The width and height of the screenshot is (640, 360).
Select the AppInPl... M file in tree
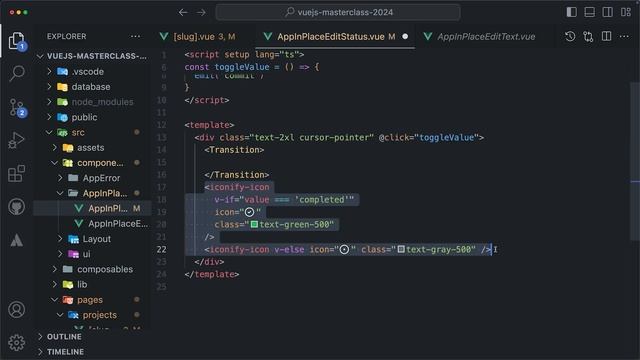click(92, 208)
